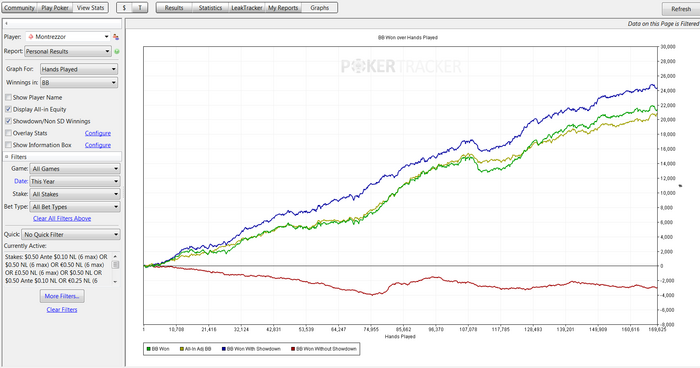The height and width of the screenshot is (368, 700).
Task: Open My Reports tab
Action: tap(283, 8)
